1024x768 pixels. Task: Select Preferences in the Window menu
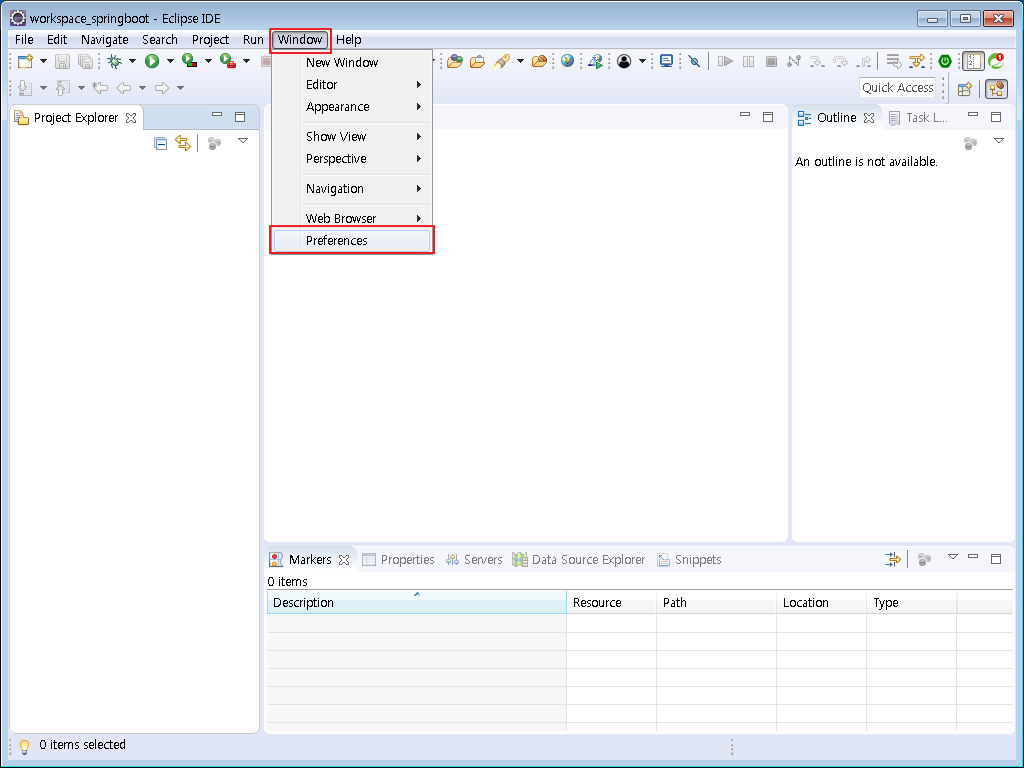pyautogui.click(x=352, y=240)
